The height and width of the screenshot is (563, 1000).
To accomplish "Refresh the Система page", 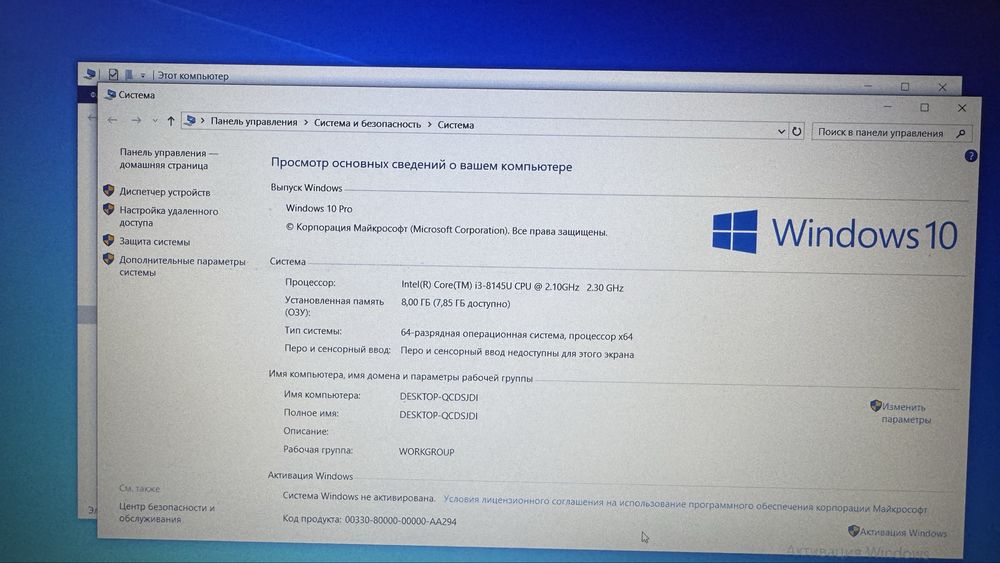I will click(x=797, y=131).
